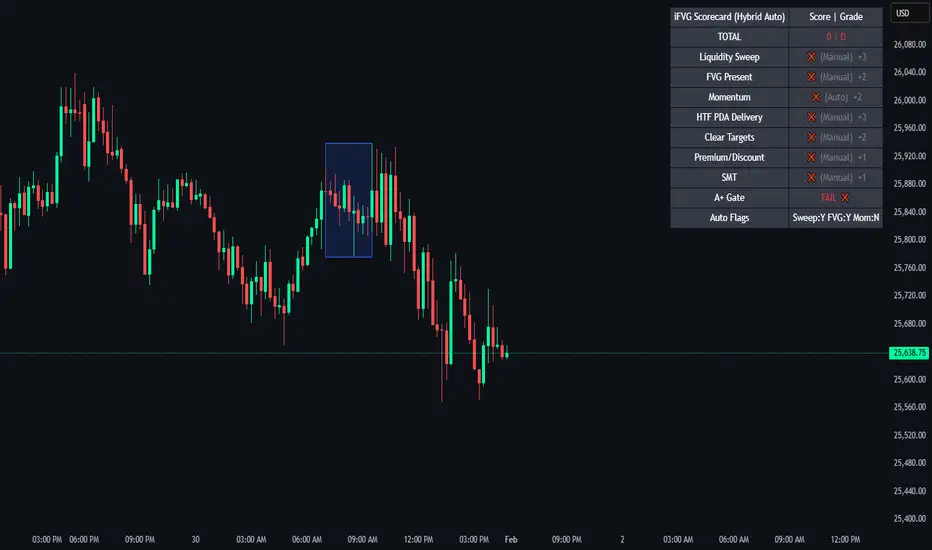Click the 26,000.00 price axis label

(x=909, y=100)
